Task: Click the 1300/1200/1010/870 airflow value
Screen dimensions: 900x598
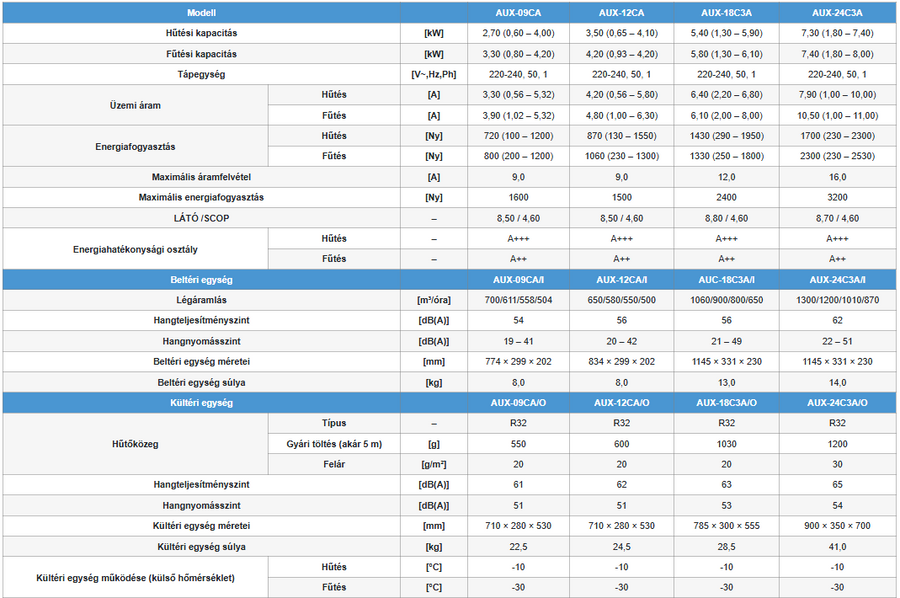Action: (837, 300)
